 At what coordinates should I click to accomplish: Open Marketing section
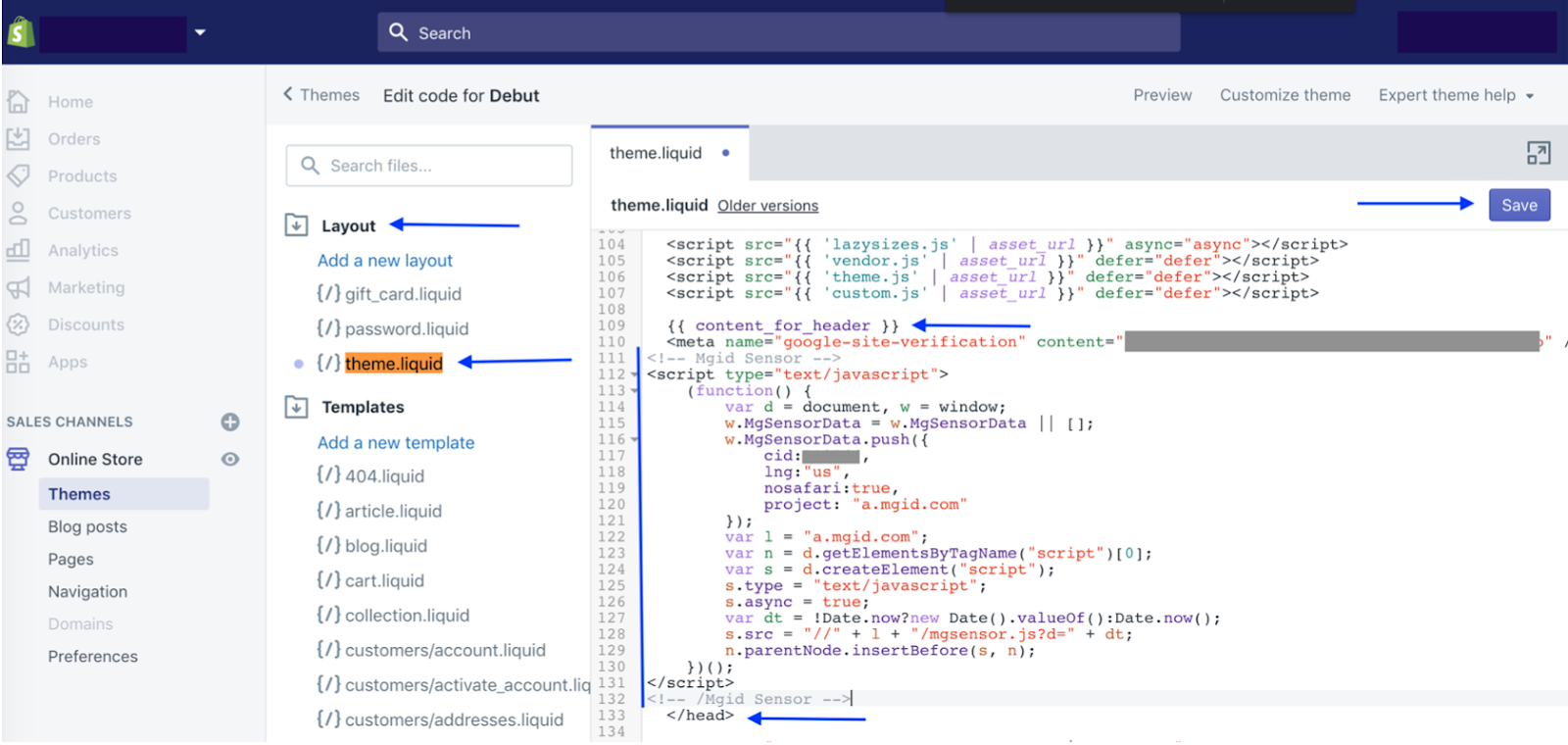pos(86,288)
